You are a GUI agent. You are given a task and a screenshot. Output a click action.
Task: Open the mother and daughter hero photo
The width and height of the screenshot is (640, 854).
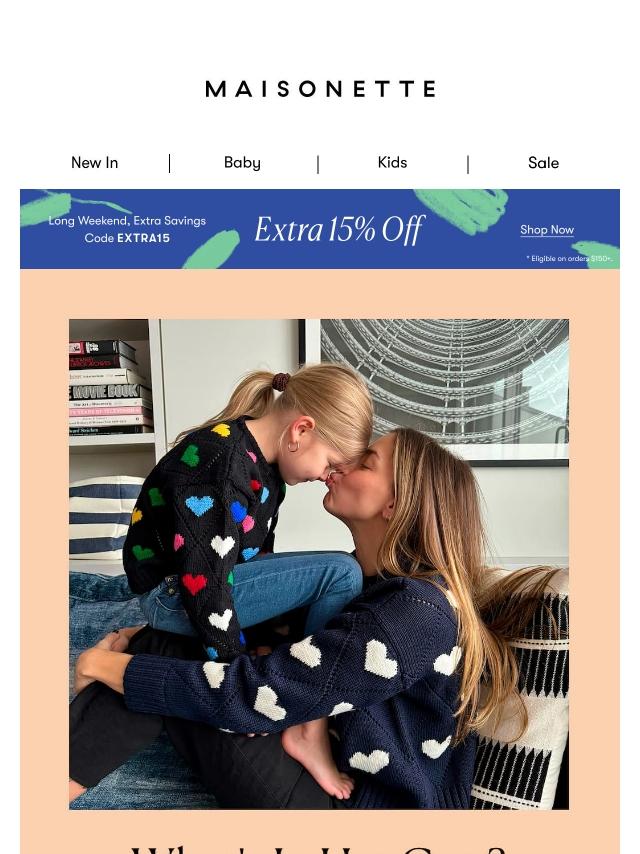point(319,564)
